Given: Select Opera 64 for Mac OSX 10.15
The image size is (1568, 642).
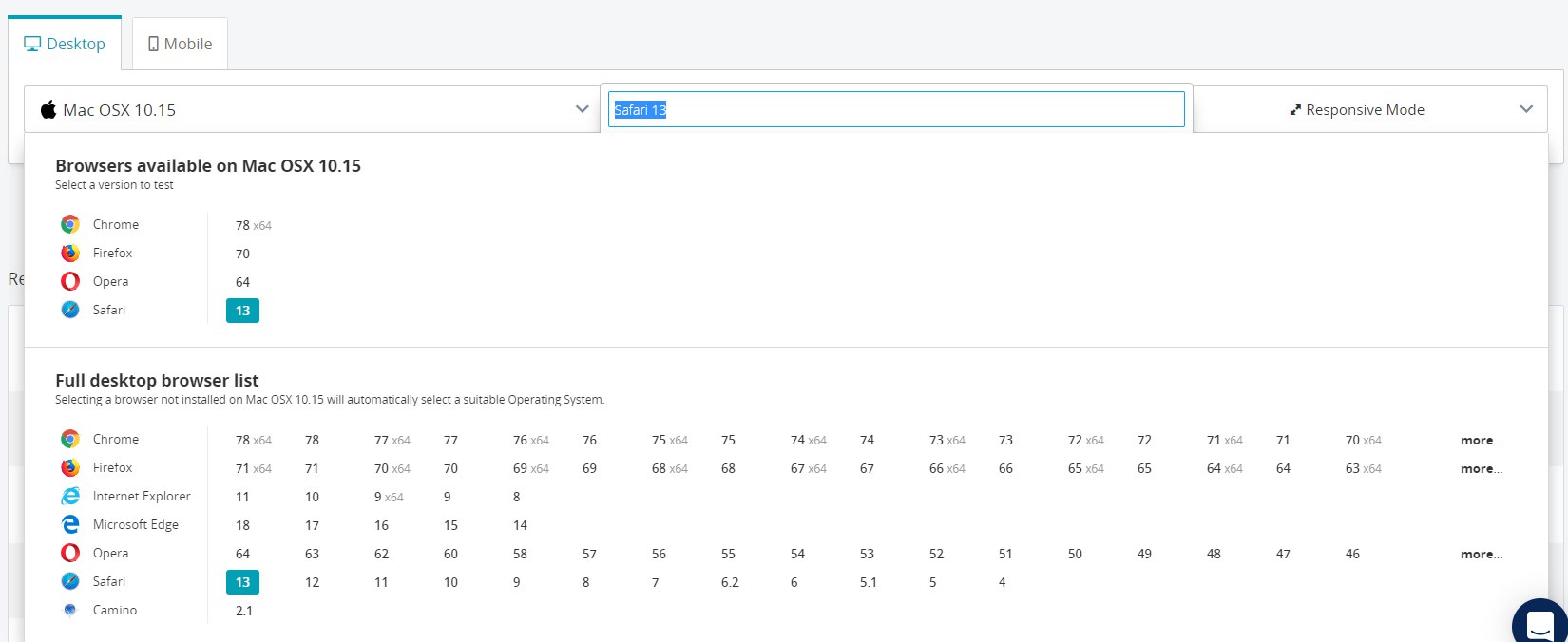Looking at the screenshot, I should [x=242, y=282].
